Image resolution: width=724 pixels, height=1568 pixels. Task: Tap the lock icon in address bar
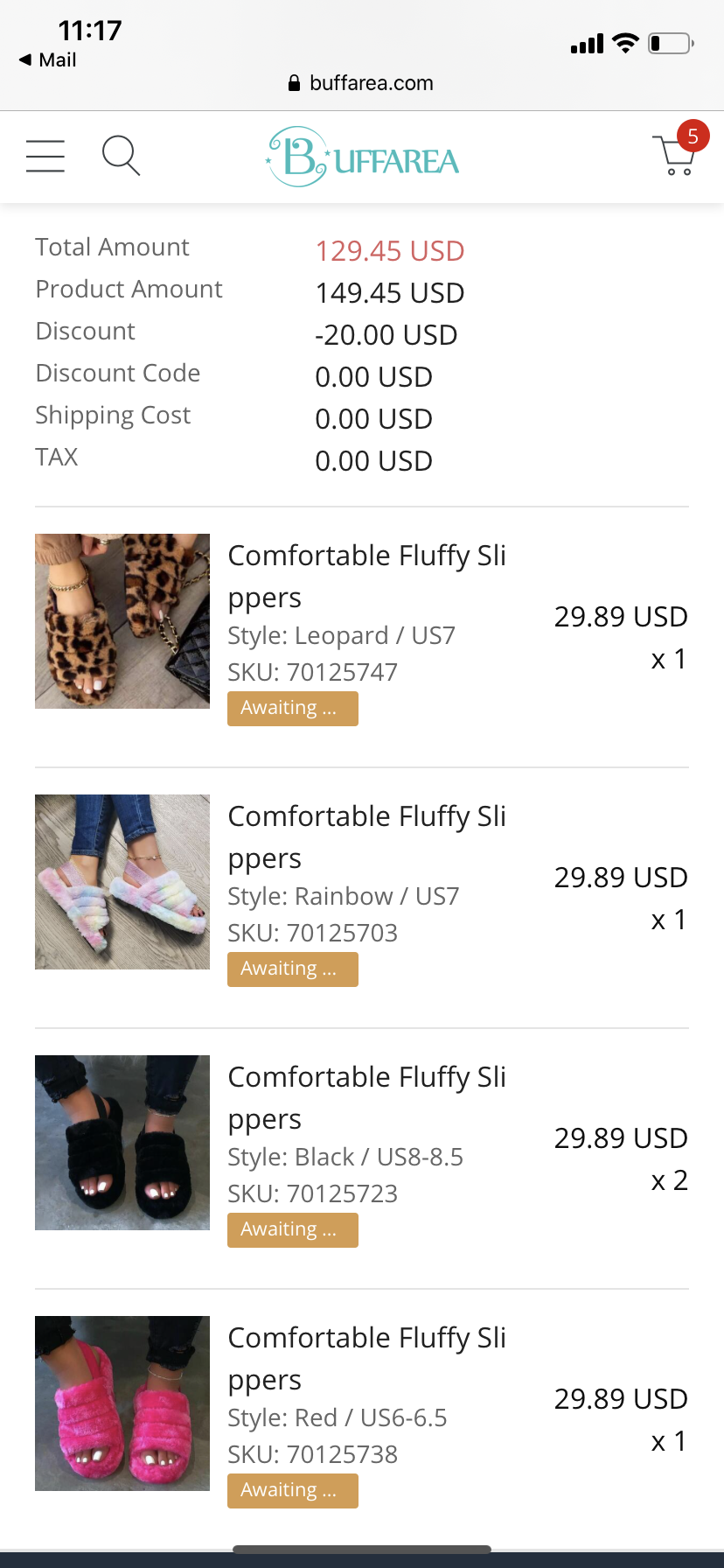tap(294, 83)
